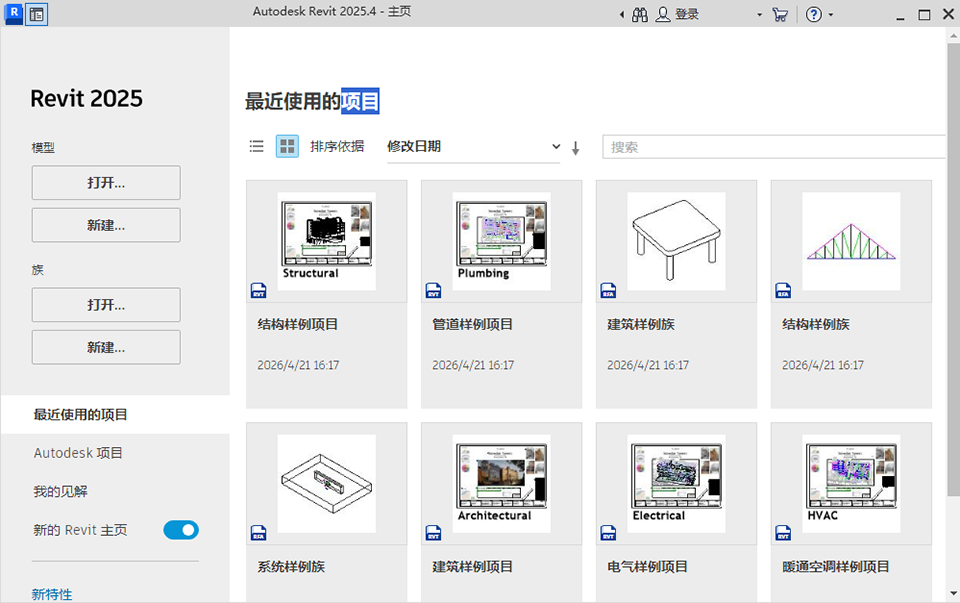Switch to grid tile view icon
Viewport: 960px width, 603px height.
[287, 146]
